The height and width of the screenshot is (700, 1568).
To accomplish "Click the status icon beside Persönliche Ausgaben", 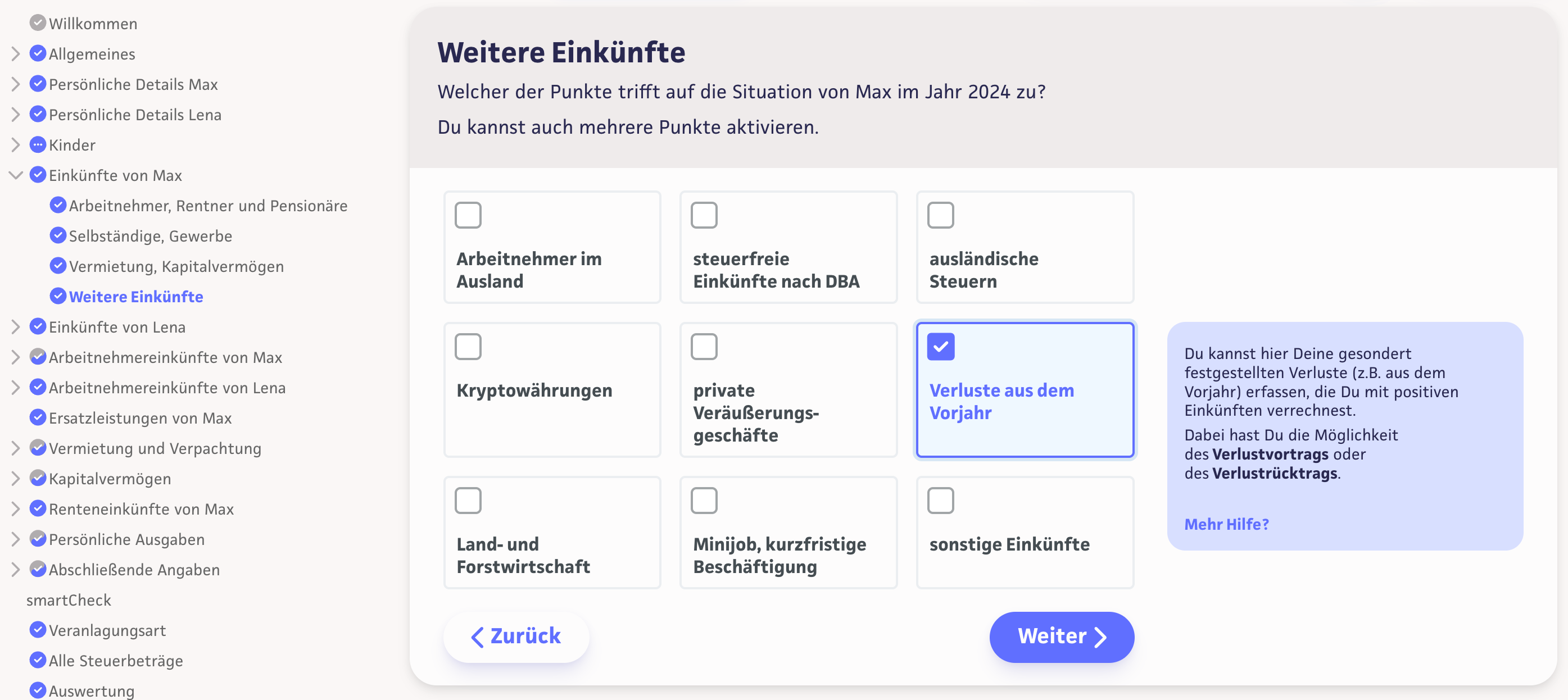I will click(38, 539).
